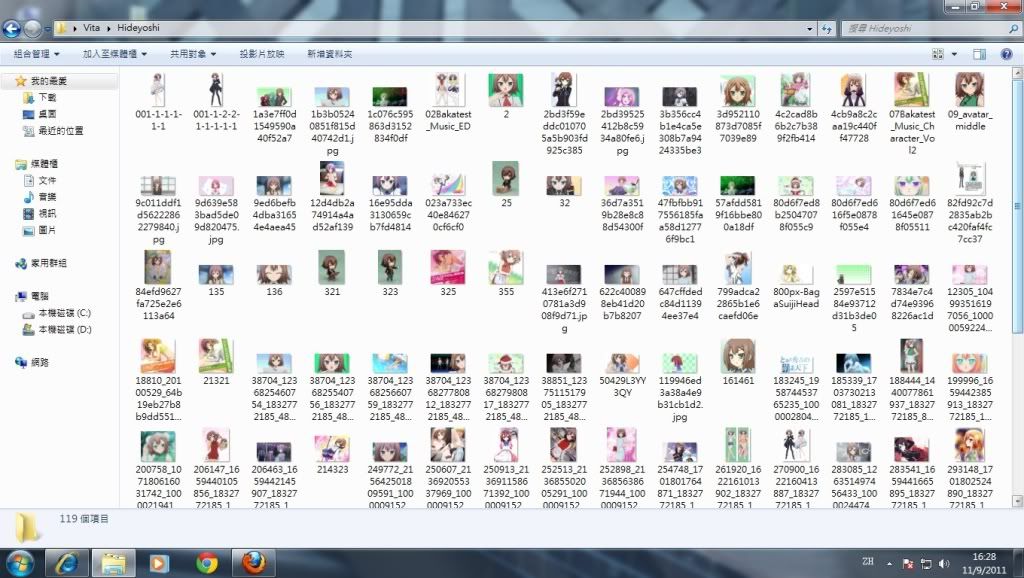Image resolution: width=1024 pixels, height=578 pixels.
Task: Open Explorer help via question mark icon
Action: click(1006, 54)
